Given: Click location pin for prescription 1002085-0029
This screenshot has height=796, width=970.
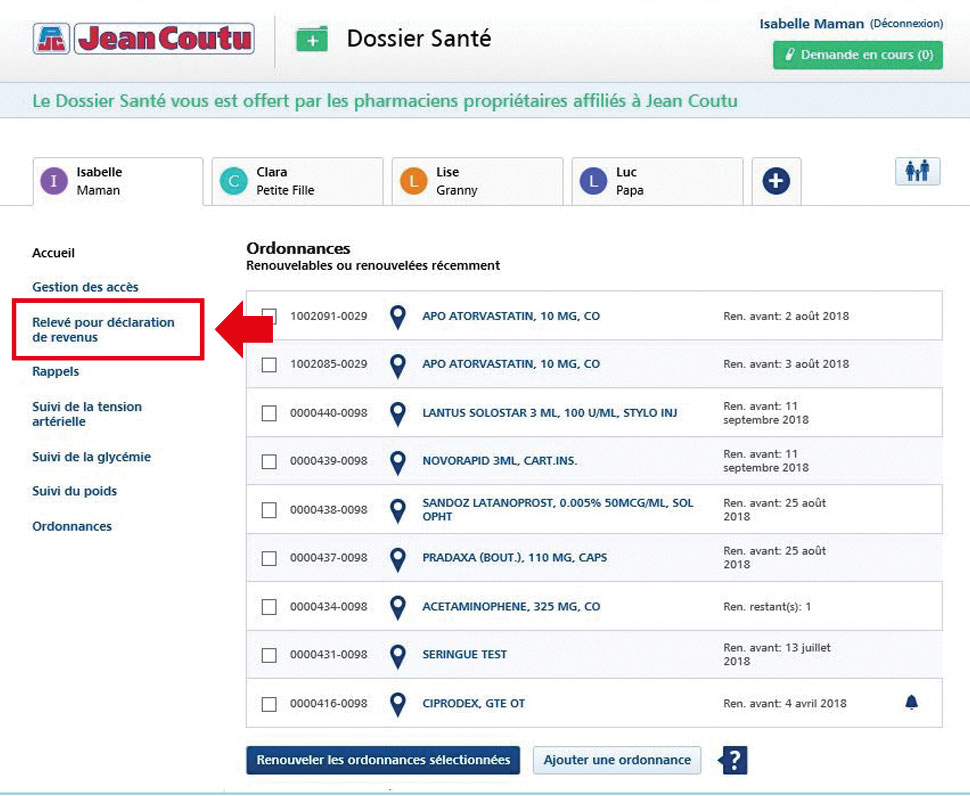Looking at the screenshot, I should (x=398, y=366).
